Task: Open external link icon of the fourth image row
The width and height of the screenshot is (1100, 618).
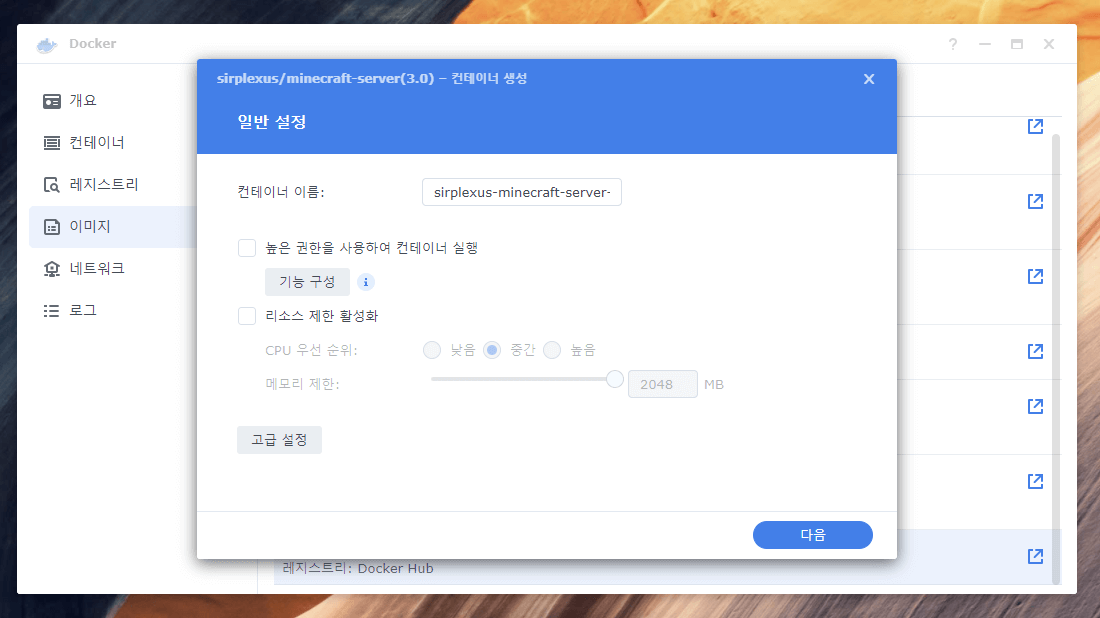Action: [1035, 351]
